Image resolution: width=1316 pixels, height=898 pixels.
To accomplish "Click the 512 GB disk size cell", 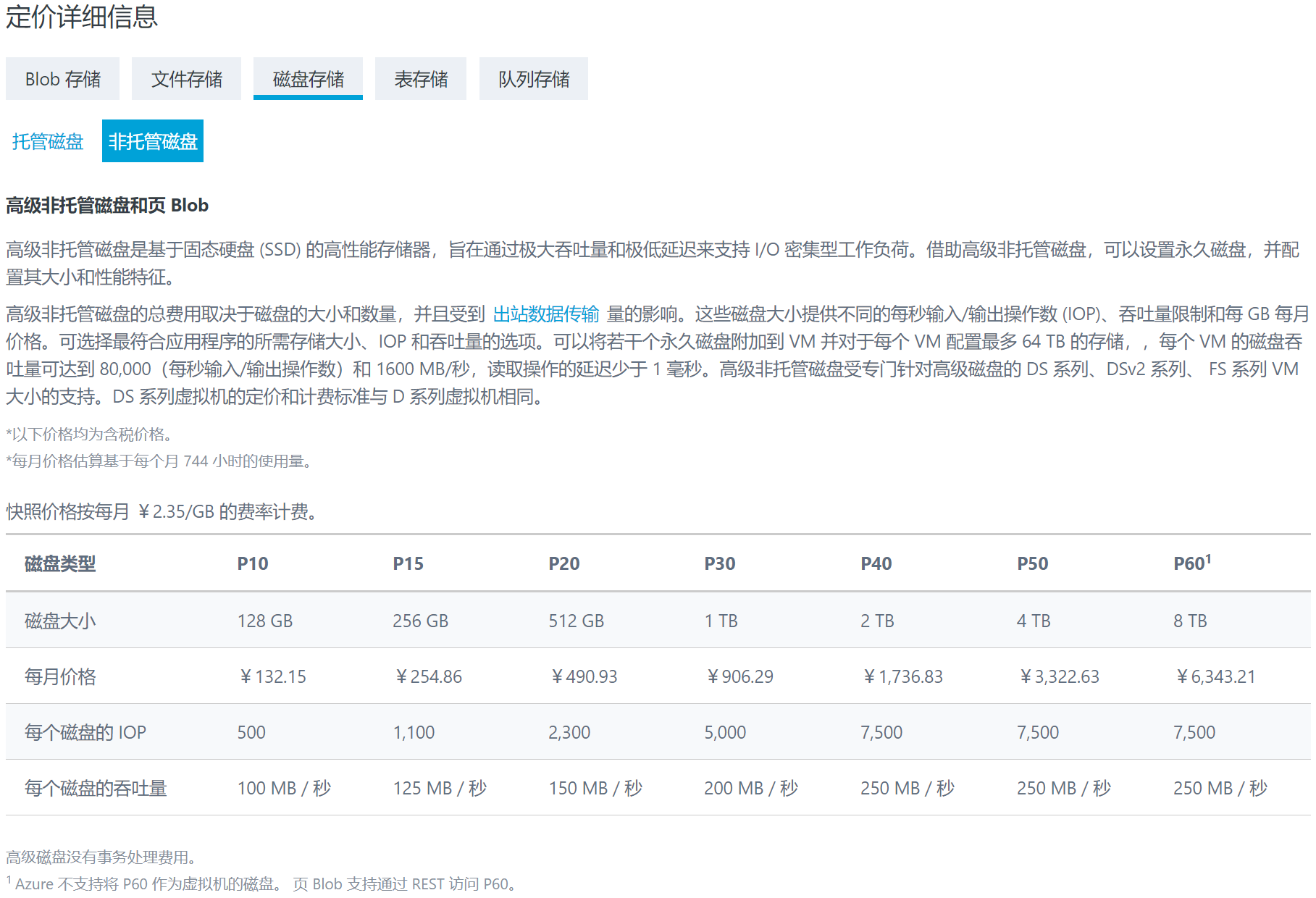I will pos(577,621).
